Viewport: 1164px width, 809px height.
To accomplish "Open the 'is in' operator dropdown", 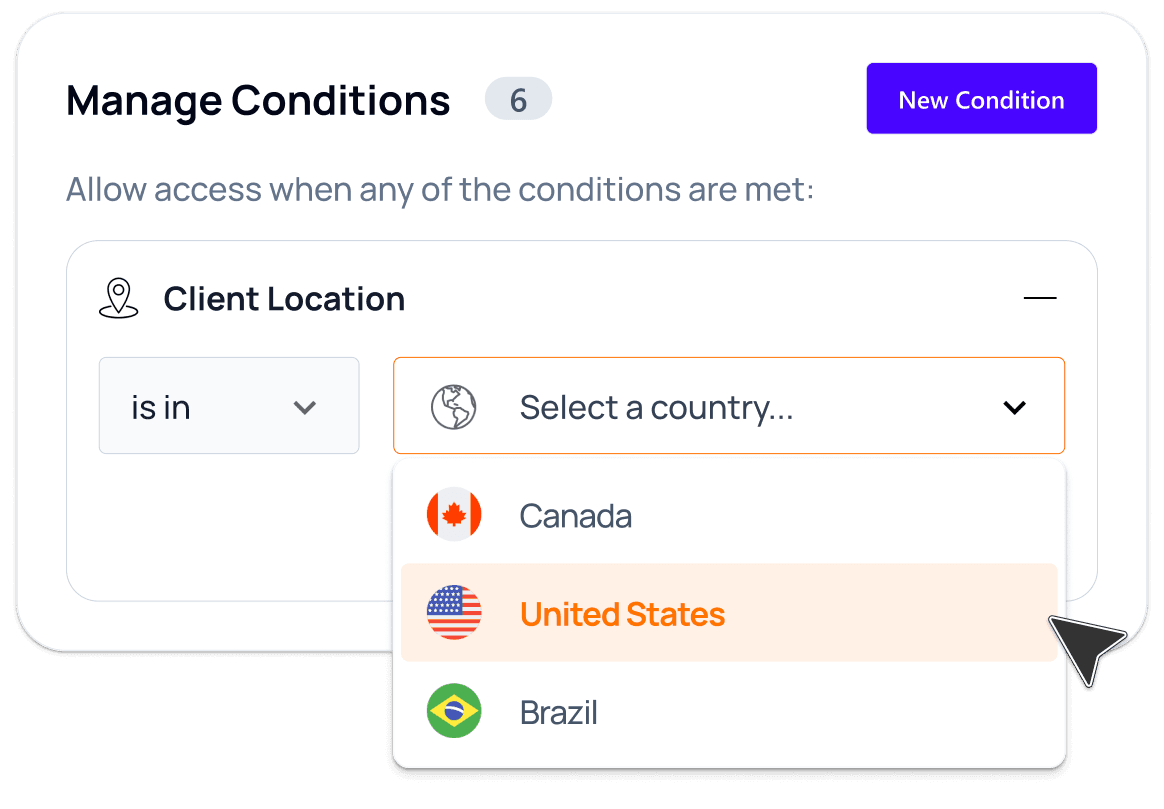I will (x=229, y=406).
